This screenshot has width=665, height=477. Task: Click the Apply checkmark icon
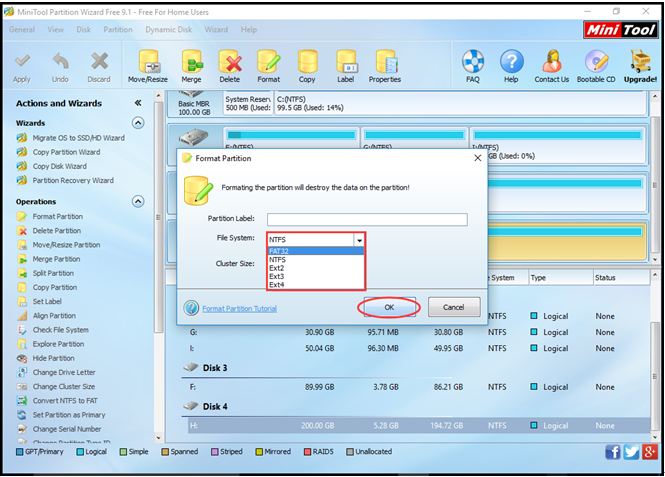22,62
